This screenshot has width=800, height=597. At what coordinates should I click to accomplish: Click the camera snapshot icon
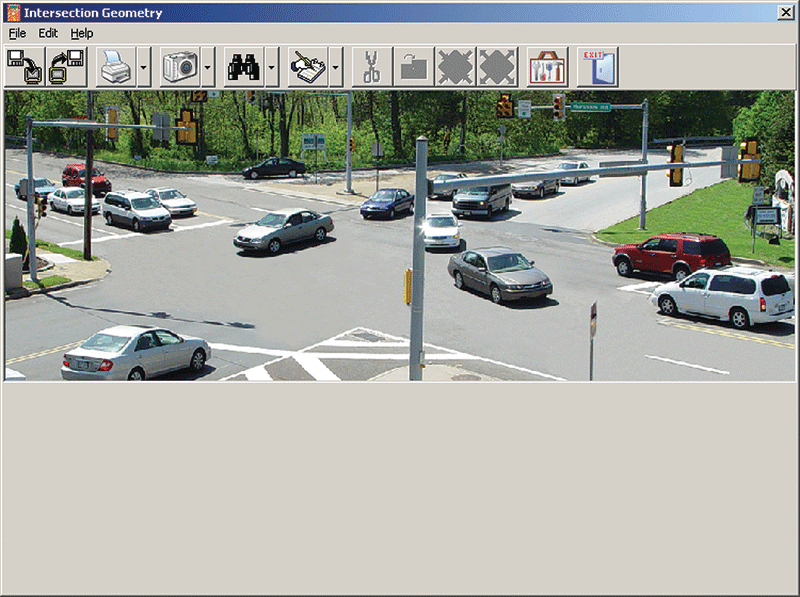coord(180,67)
